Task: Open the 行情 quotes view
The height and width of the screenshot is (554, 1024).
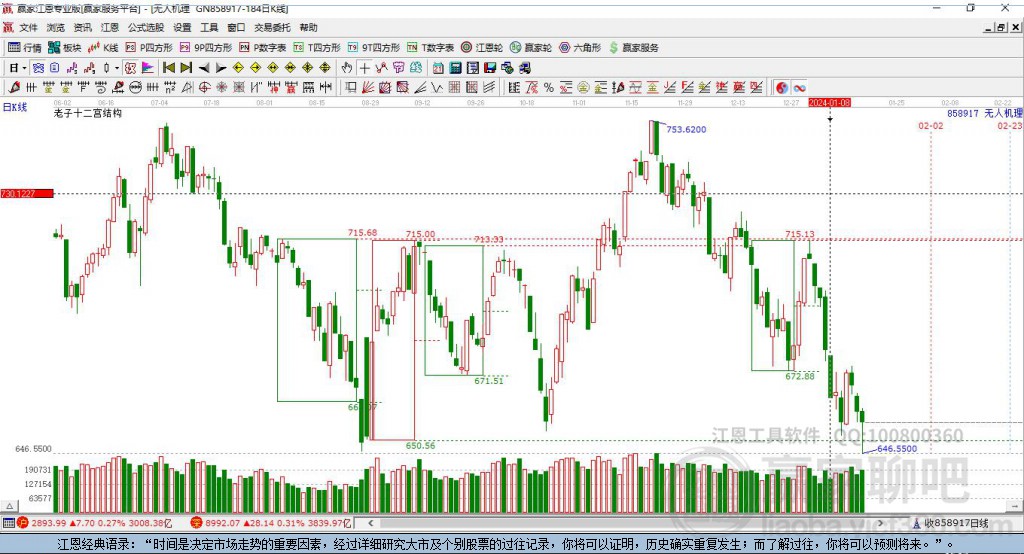Action: coord(25,48)
